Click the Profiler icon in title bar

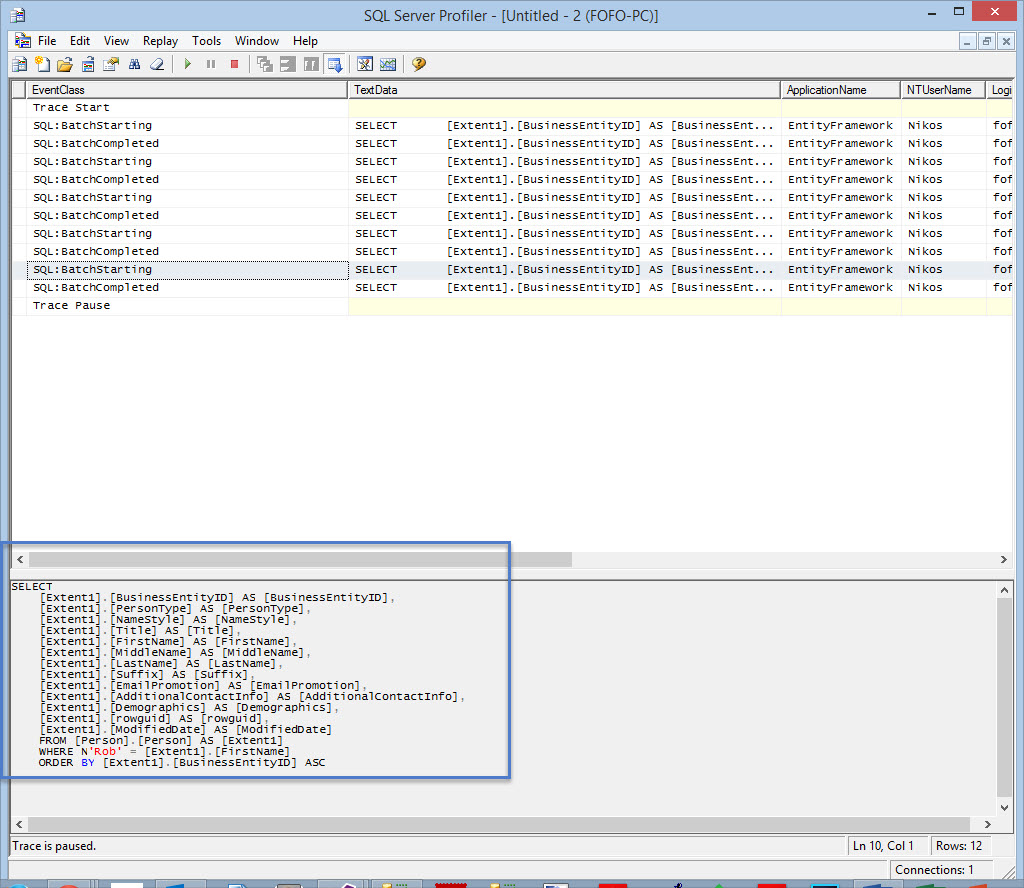pos(18,14)
